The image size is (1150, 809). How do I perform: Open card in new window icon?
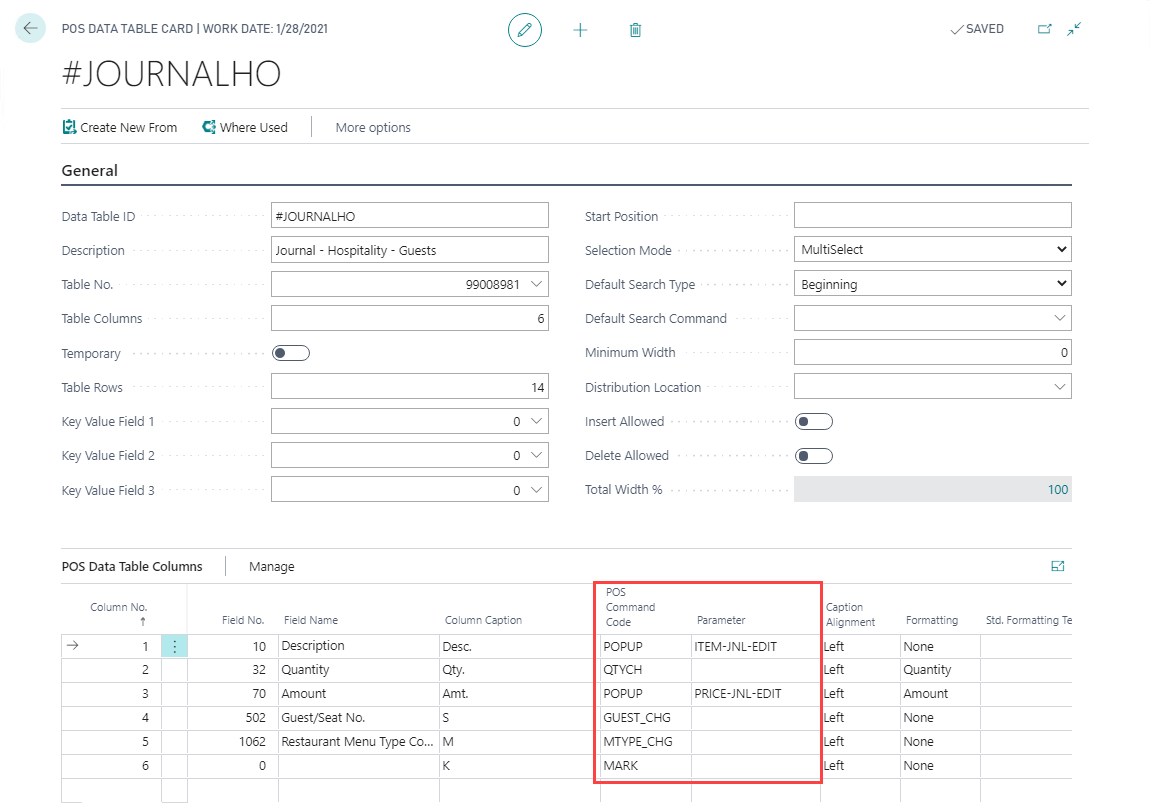click(1044, 29)
